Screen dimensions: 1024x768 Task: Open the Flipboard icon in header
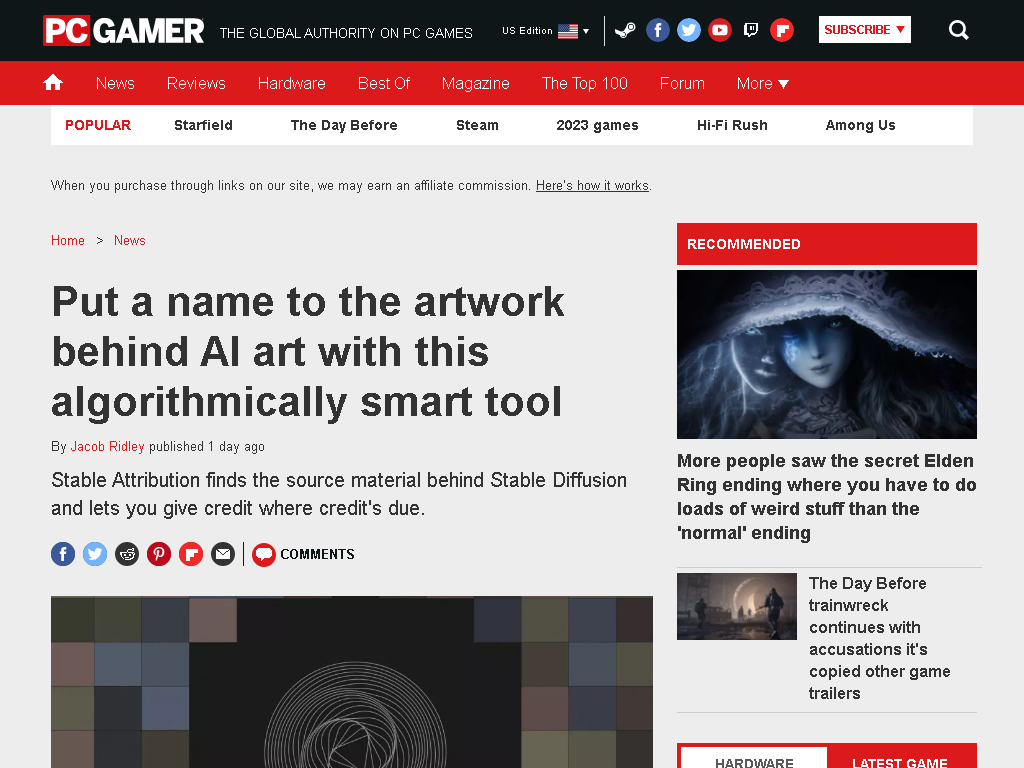coord(782,30)
